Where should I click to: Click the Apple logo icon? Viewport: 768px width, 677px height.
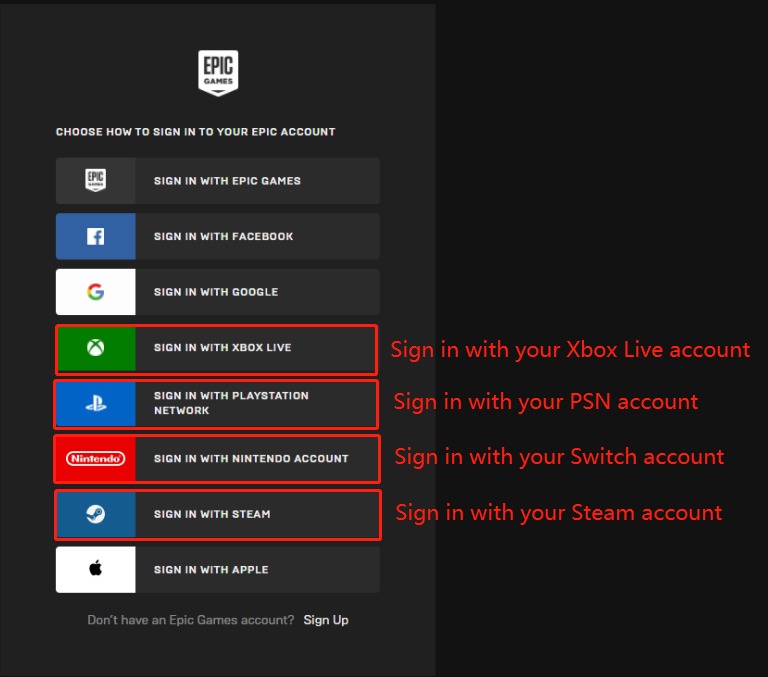click(x=96, y=570)
